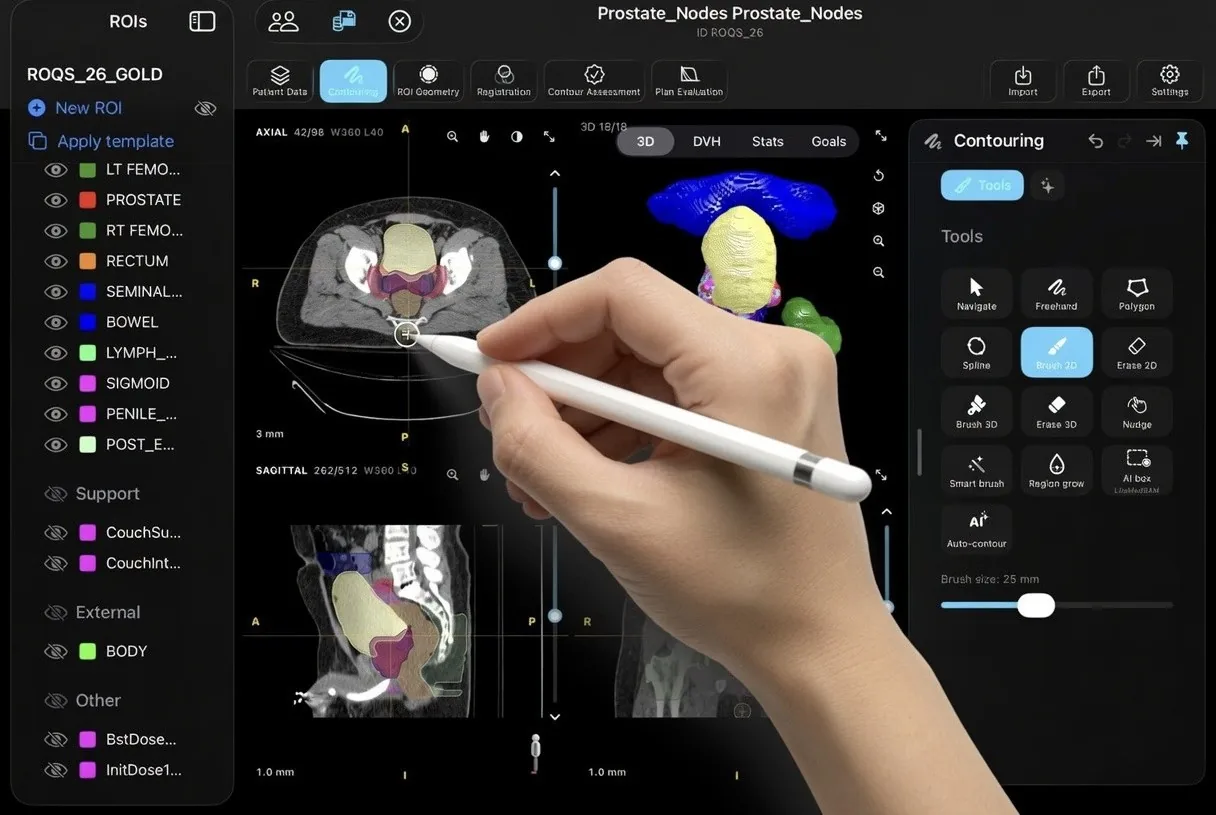Show the CouchSu... support ROI
The width and height of the screenshot is (1216, 815).
pyautogui.click(x=56, y=533)
